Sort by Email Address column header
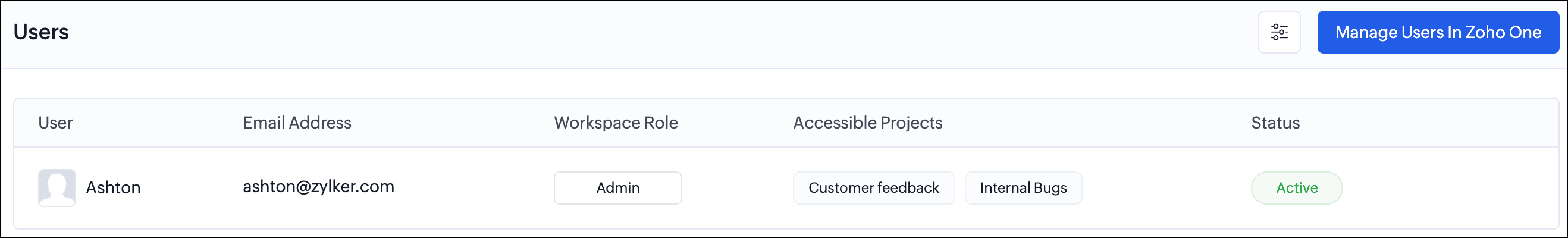 (297, 123)
